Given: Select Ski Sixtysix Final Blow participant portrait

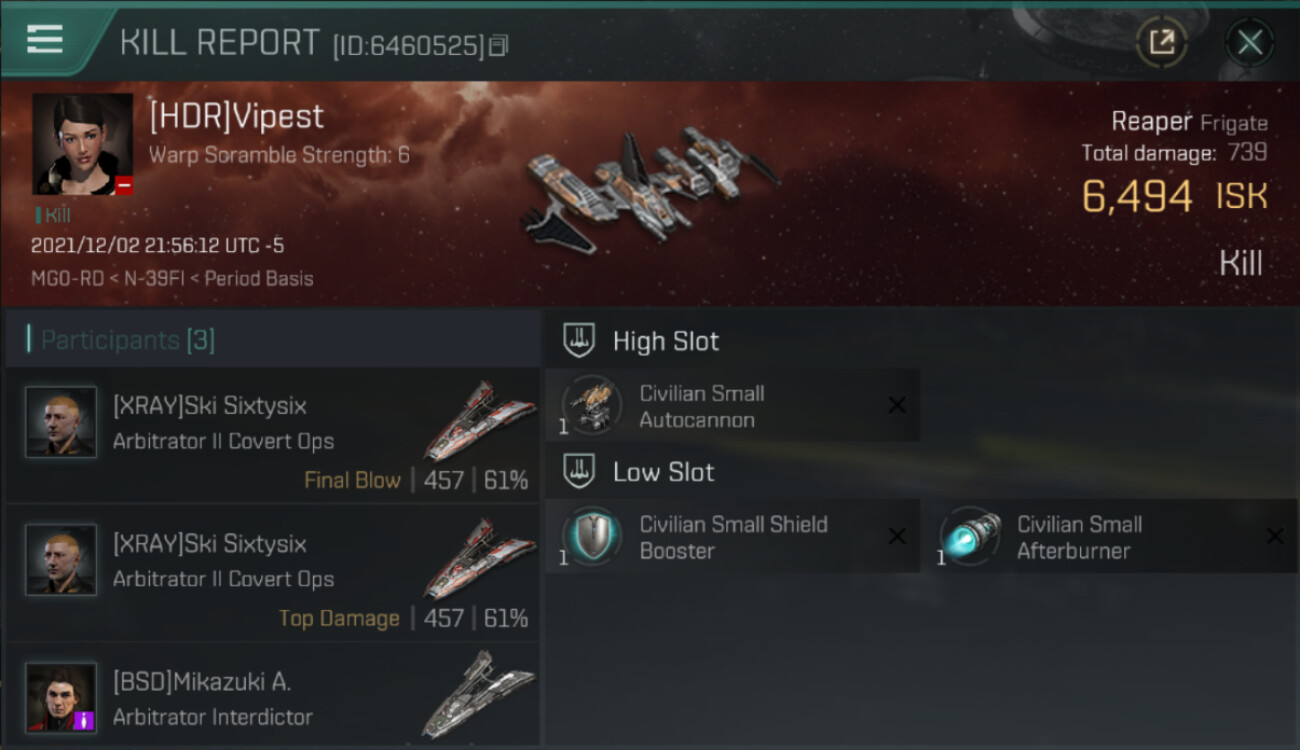Looking at the screenshot, I should point(61,422).
